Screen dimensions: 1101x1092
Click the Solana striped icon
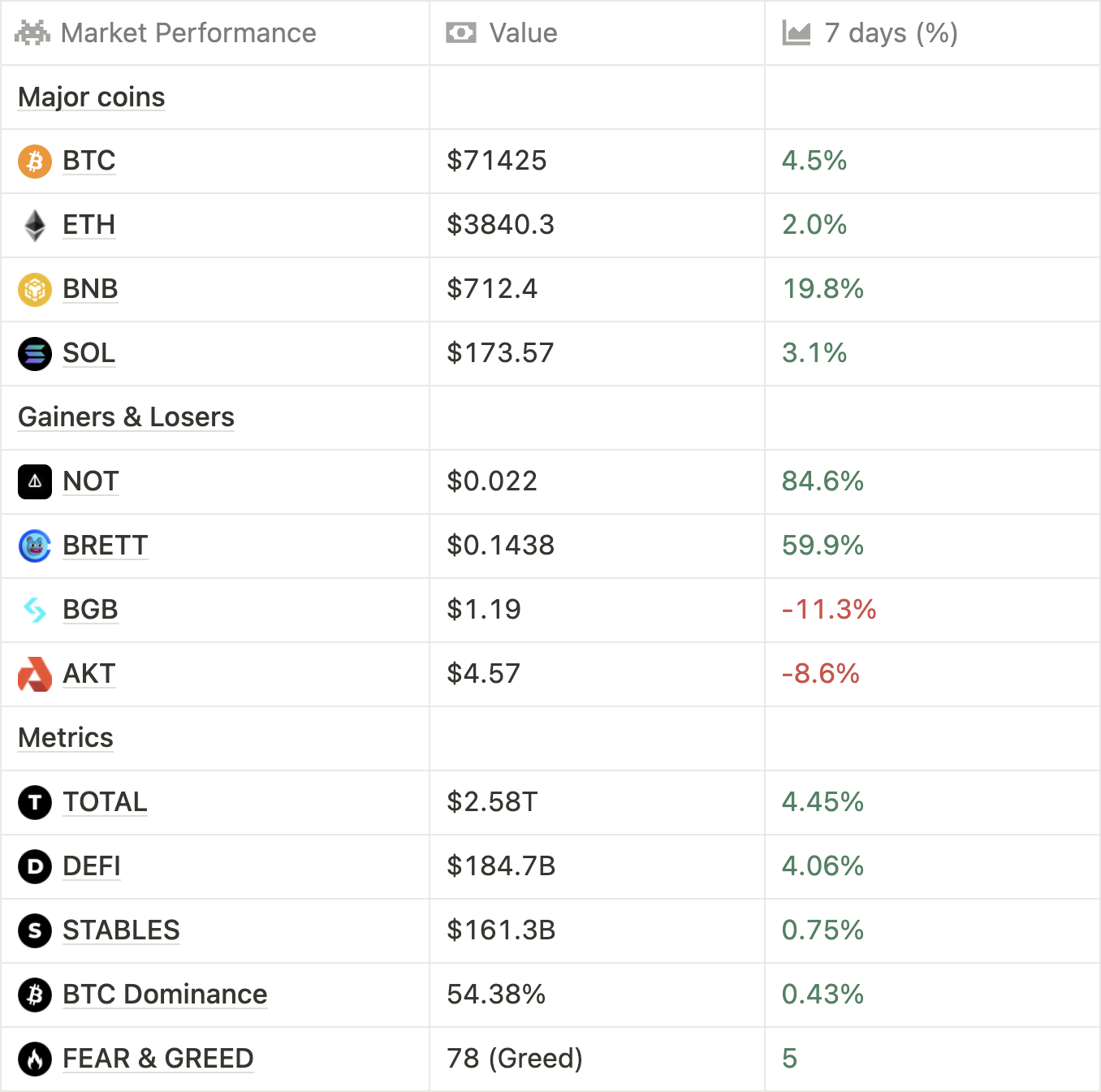pos(35,354)
